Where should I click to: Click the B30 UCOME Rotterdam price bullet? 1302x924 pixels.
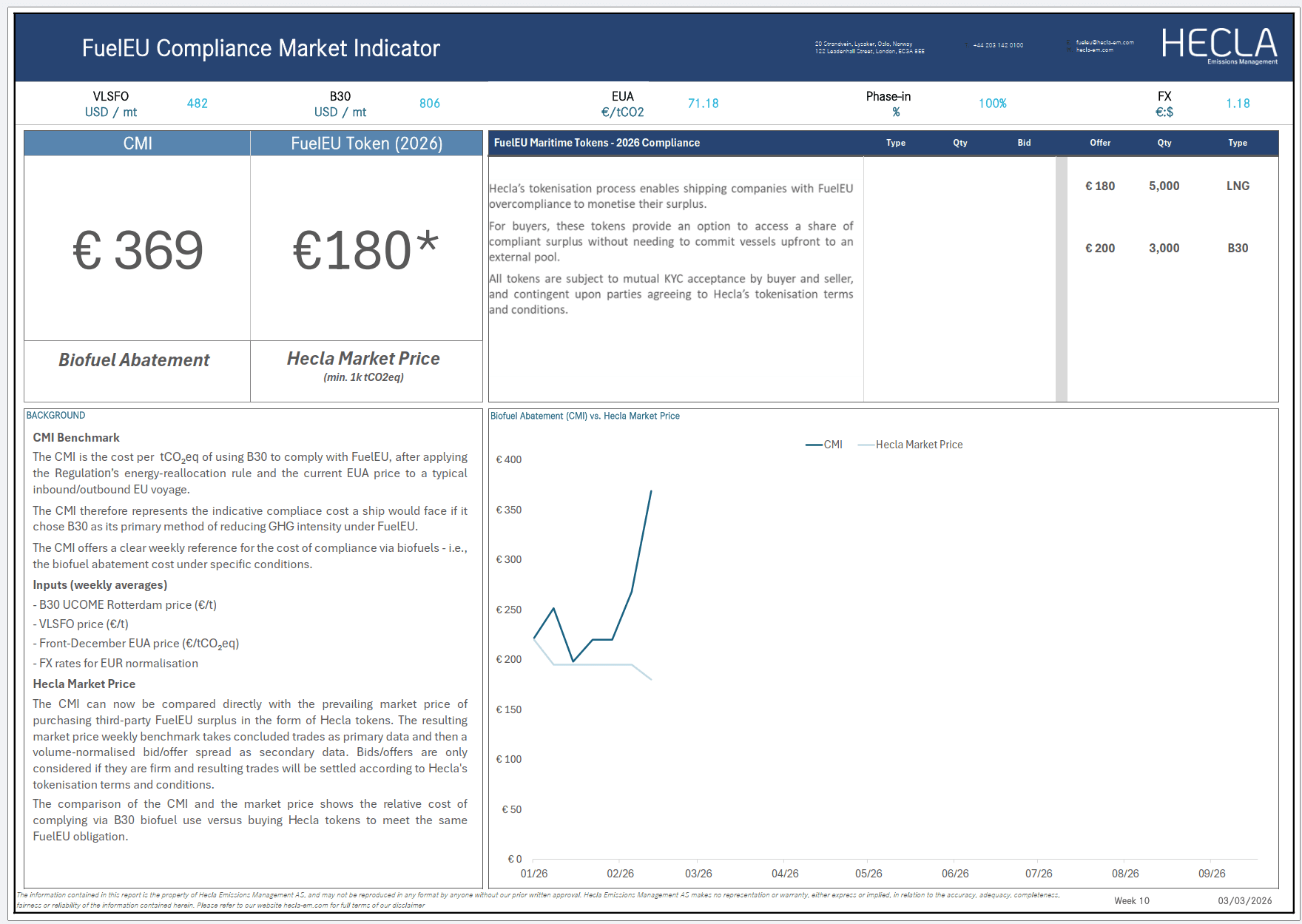(x=125, y=605)
